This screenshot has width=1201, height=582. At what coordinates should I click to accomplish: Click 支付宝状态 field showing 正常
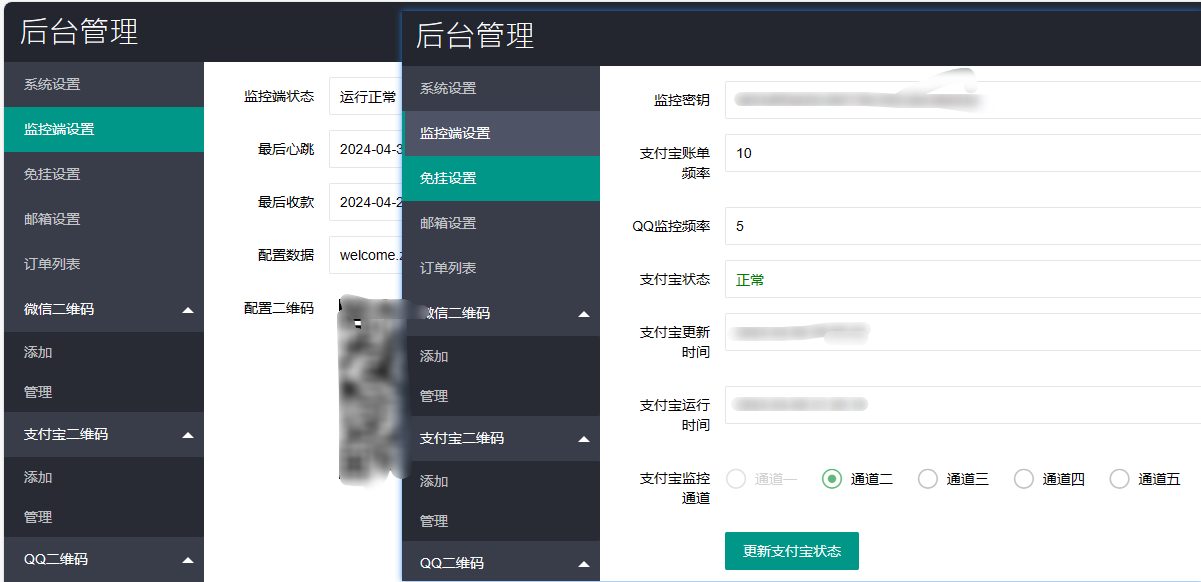coord(963,280)
